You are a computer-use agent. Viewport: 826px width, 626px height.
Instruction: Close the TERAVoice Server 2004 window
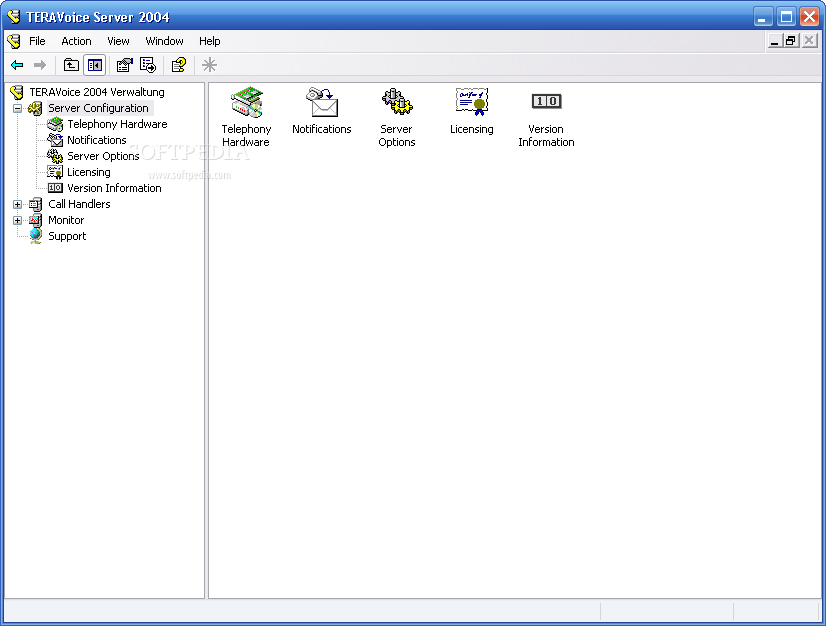pyautogui.click(x=809, y=17)
